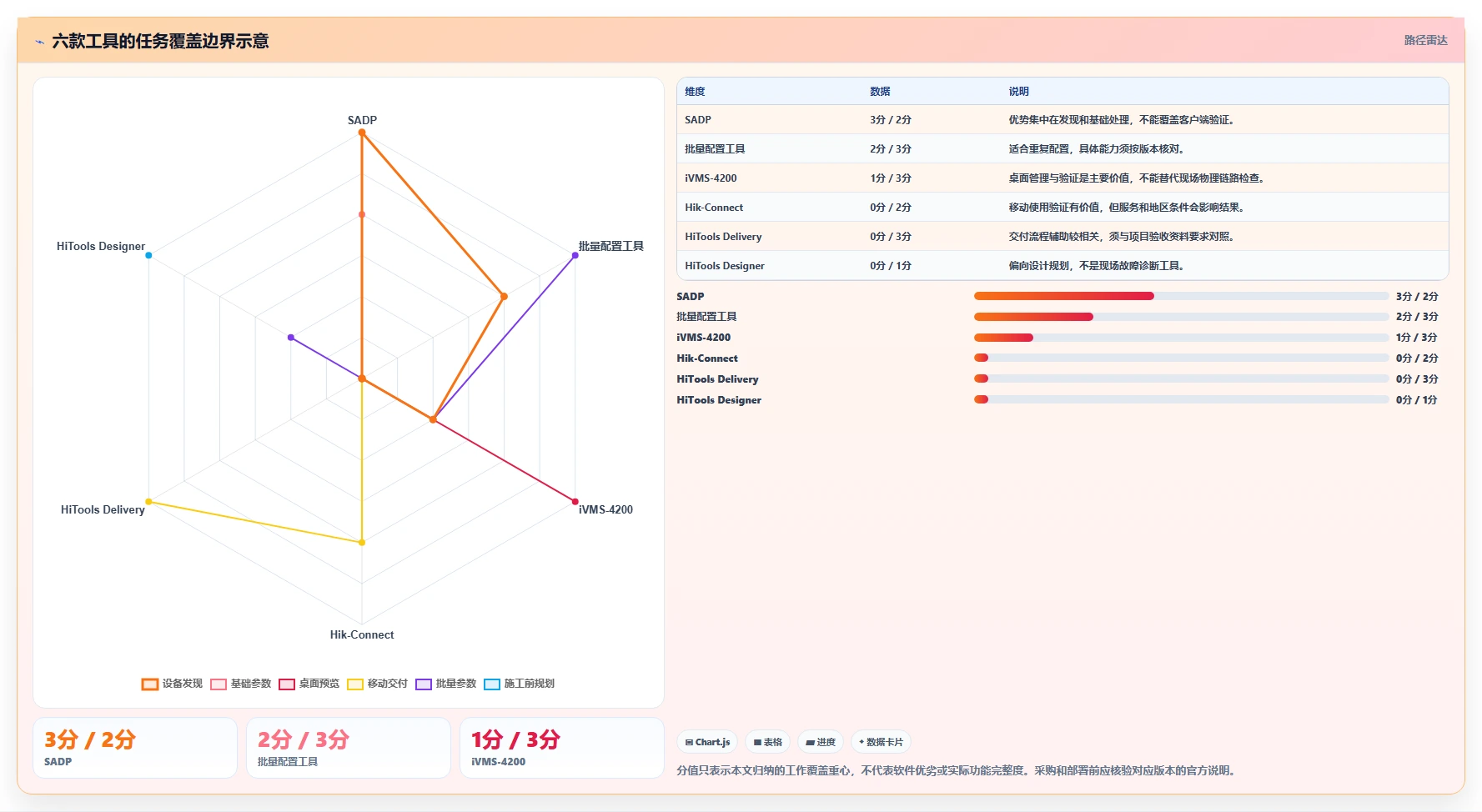1482x812 pixels.
Task: Click the radar chart center point
Action: 362,378
